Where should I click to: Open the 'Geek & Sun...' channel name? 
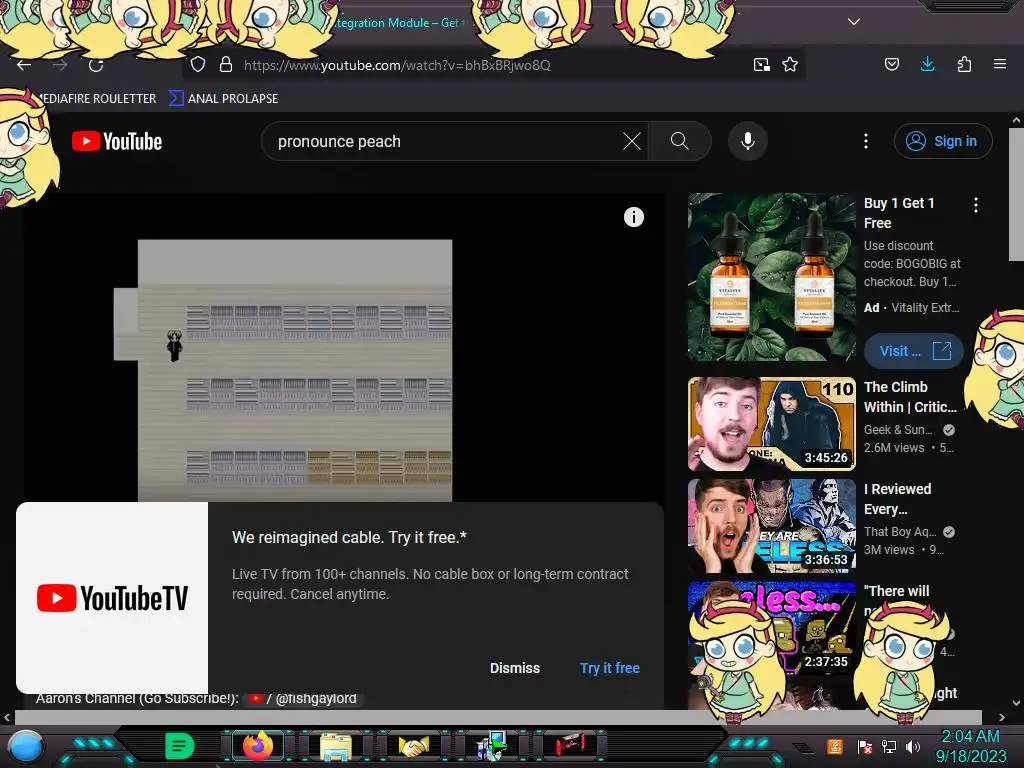coord(898,430)
